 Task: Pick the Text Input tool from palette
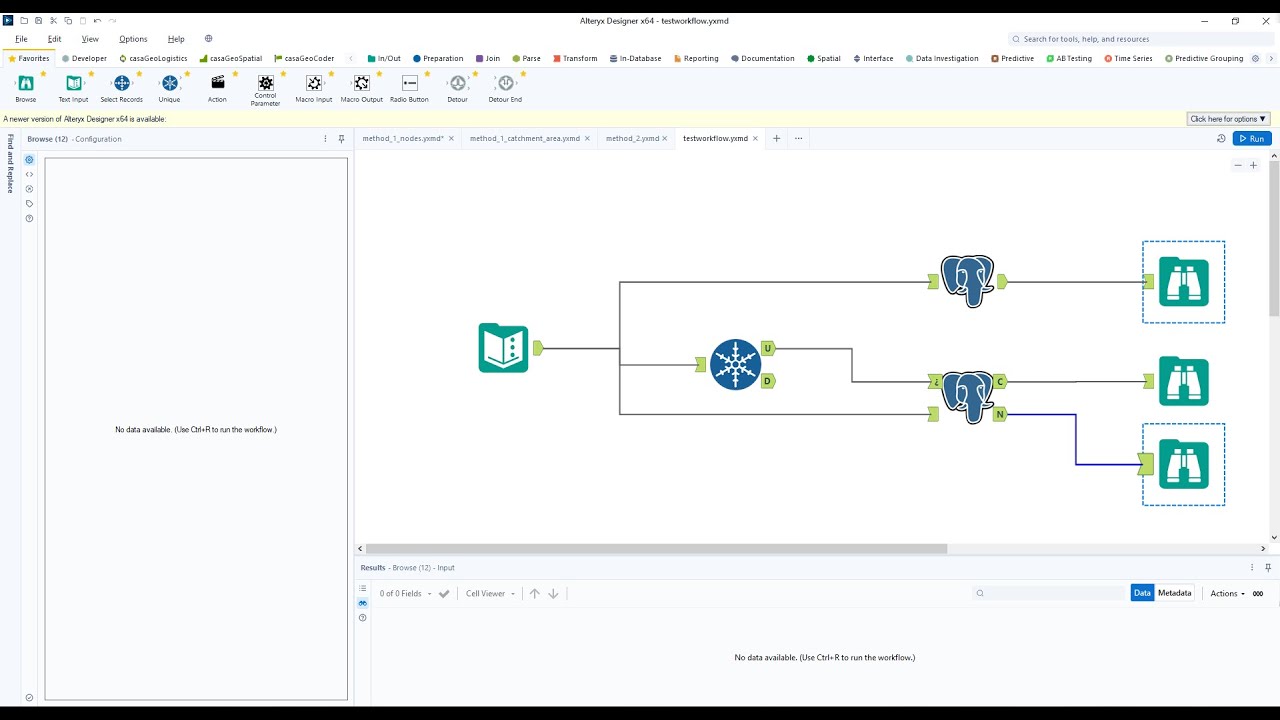click(73, 84)
